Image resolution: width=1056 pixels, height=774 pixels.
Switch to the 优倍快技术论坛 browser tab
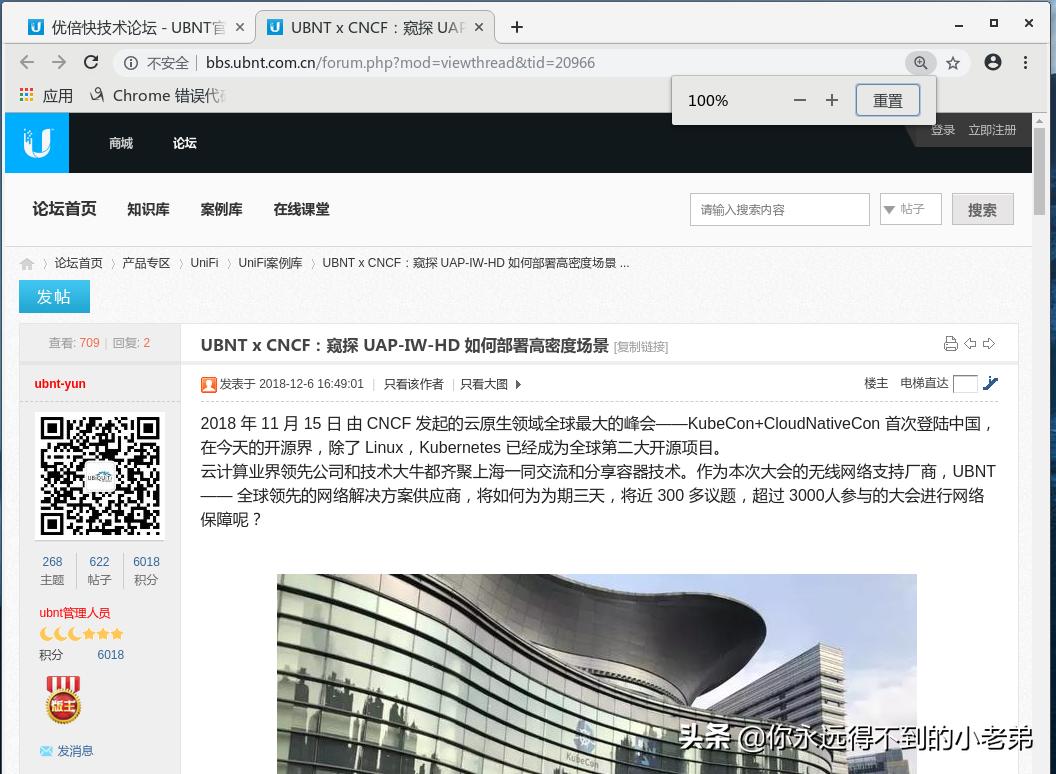[130, 27]
